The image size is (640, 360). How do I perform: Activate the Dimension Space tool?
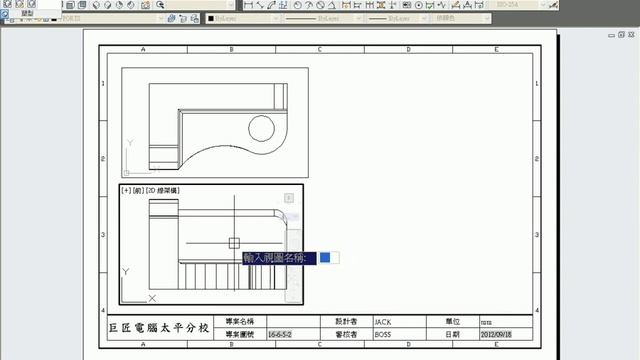[381, 5]
